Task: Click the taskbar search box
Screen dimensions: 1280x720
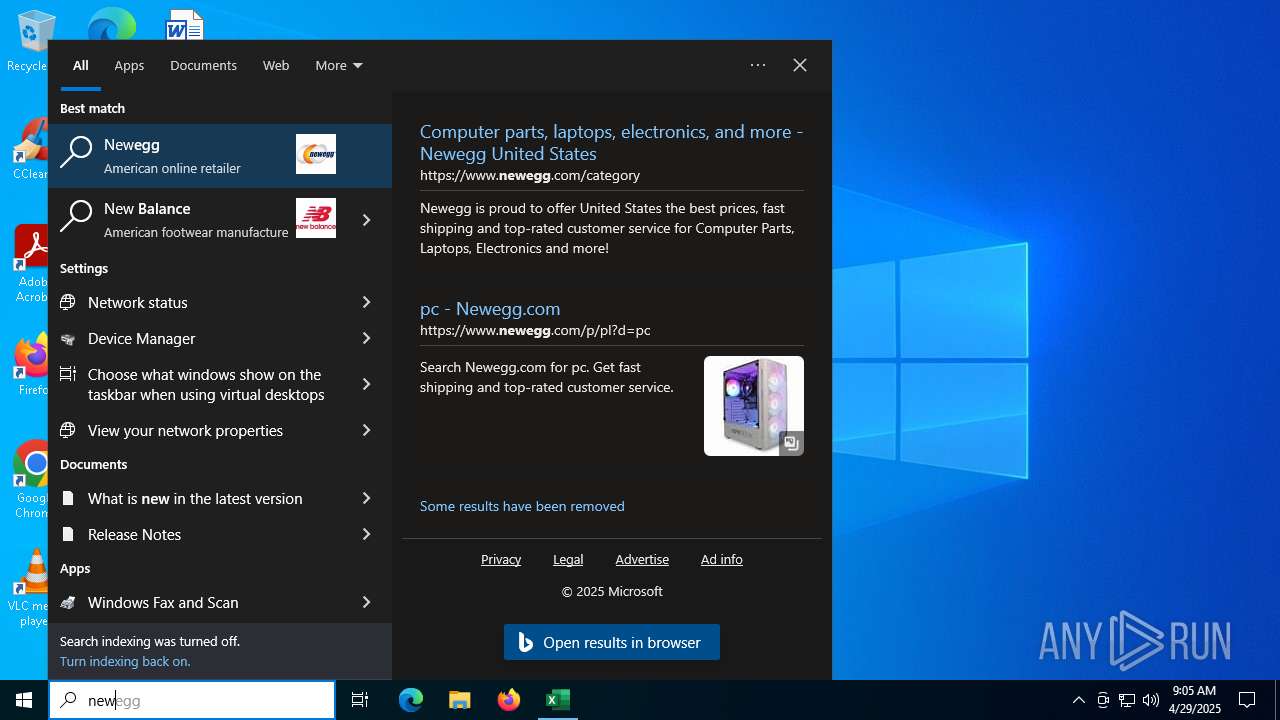Action: [x=192, y=700]
